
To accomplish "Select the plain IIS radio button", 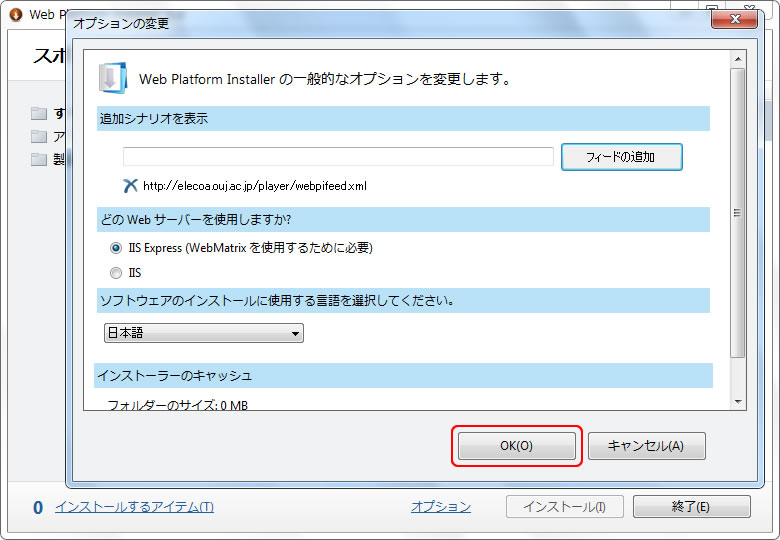I will [116, 272].
